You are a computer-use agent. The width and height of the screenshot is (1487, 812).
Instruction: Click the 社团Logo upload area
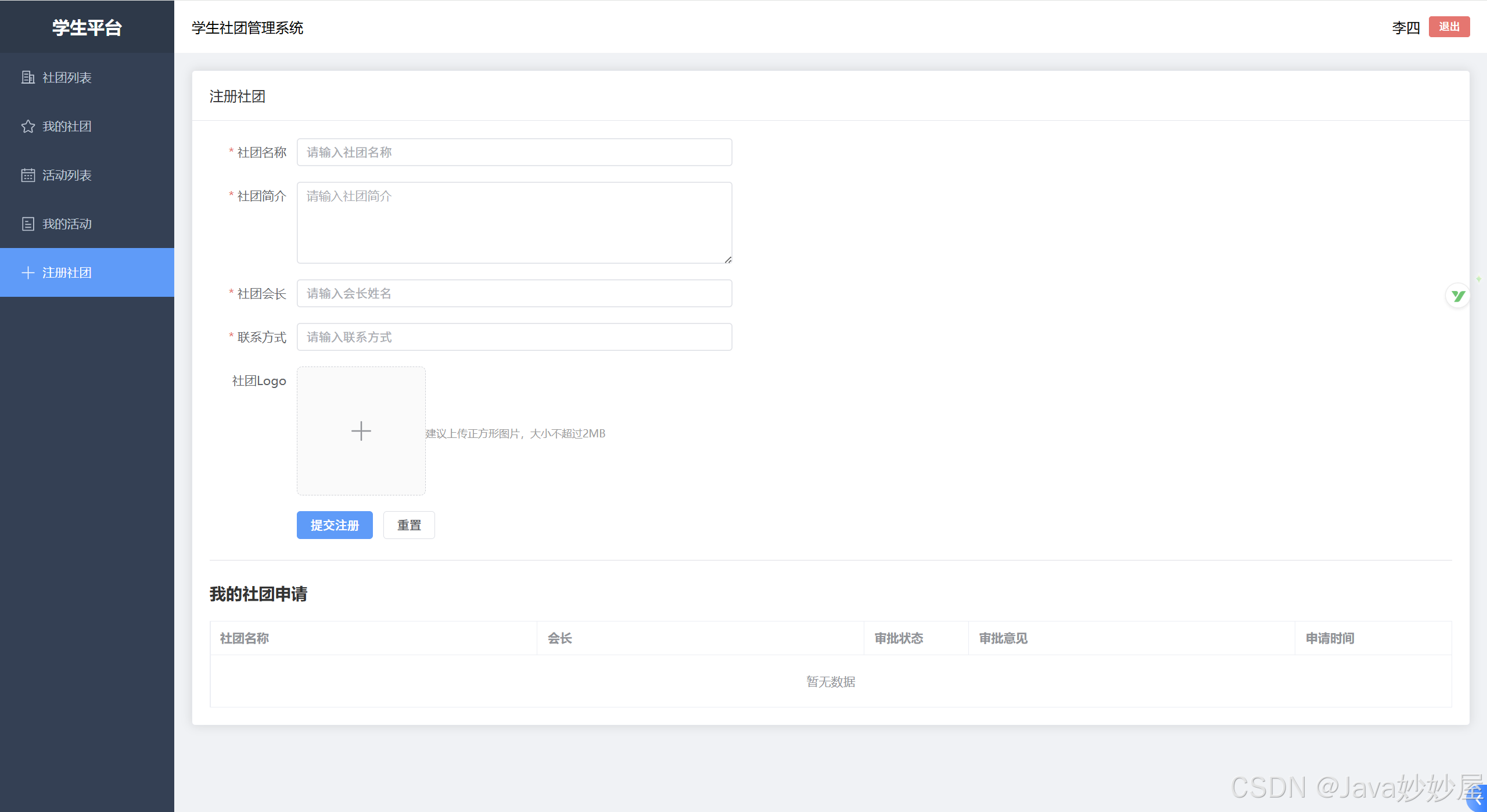[x=361, y=431]
